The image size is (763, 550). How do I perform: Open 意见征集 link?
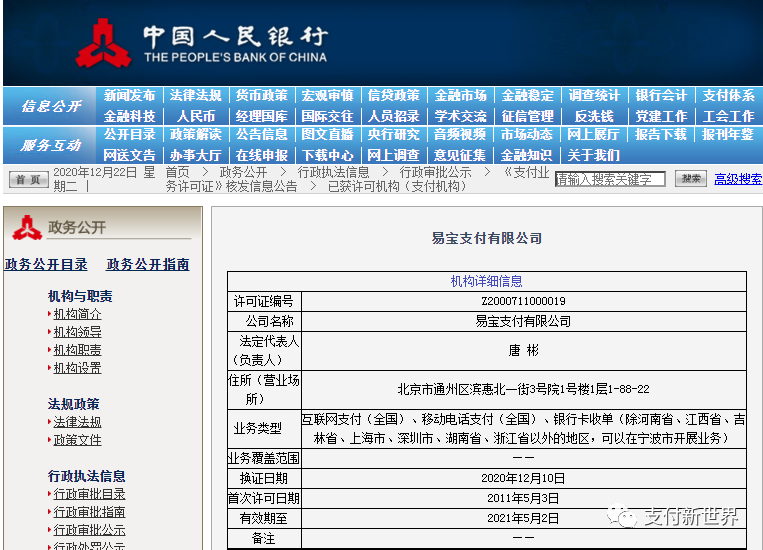point(460,155)
